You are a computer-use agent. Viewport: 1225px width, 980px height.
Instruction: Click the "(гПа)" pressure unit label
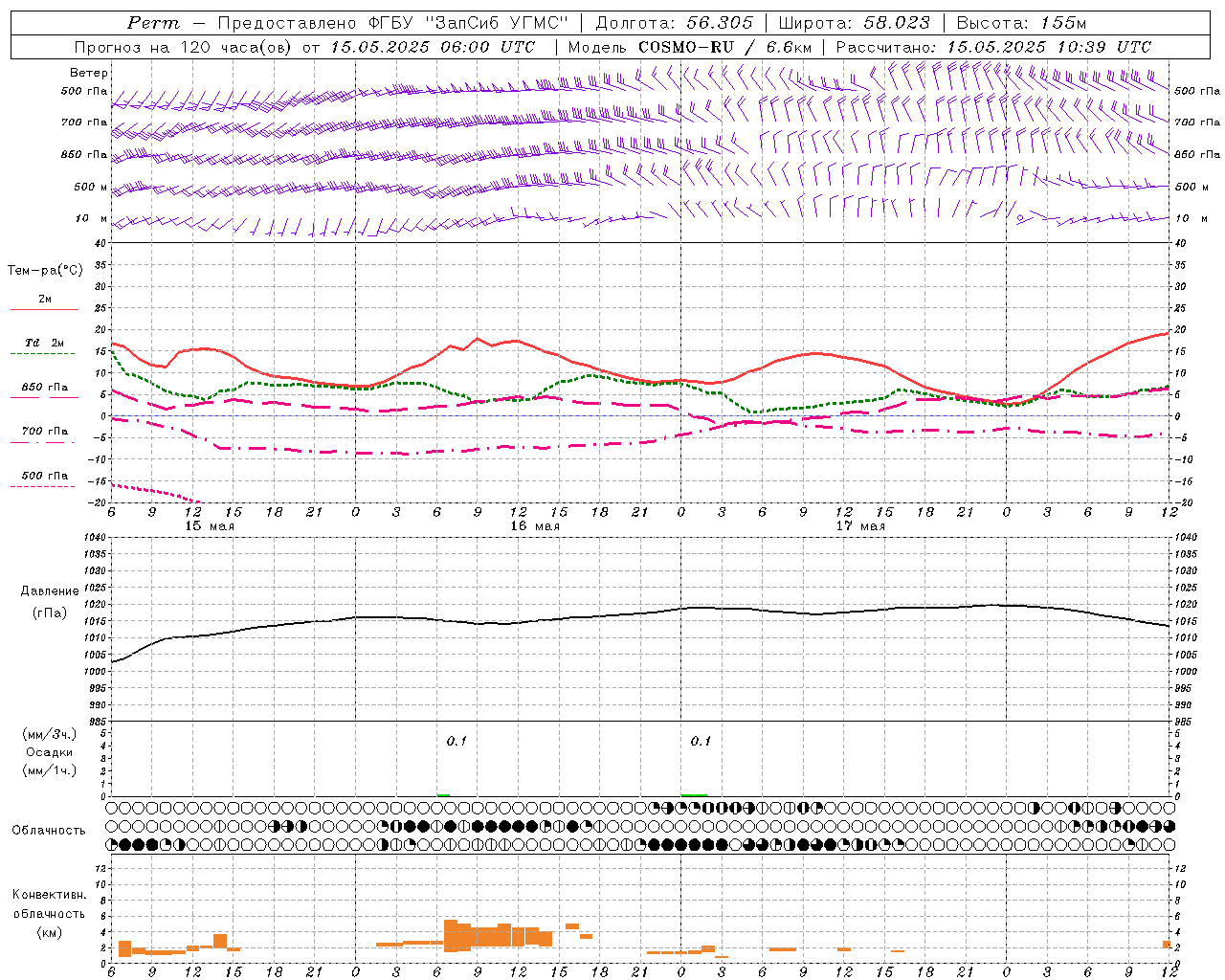pos(50,612)
